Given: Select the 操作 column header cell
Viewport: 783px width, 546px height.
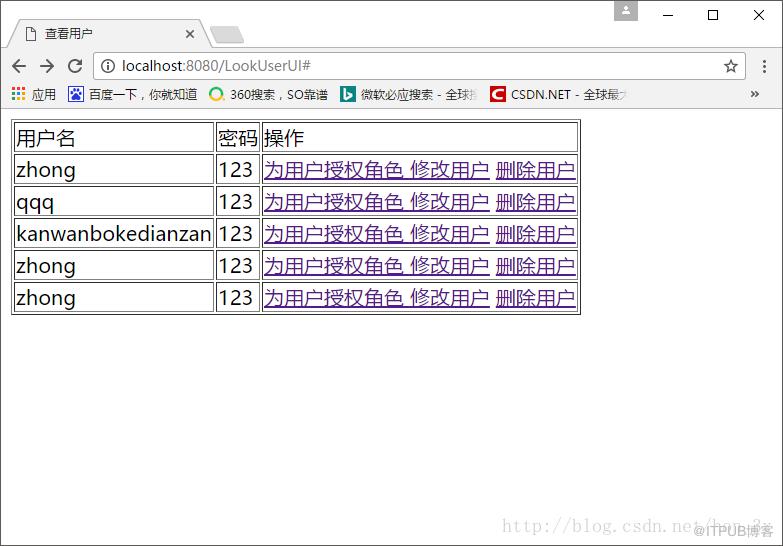Looking at the screenshot, I should tap(420, 137).
